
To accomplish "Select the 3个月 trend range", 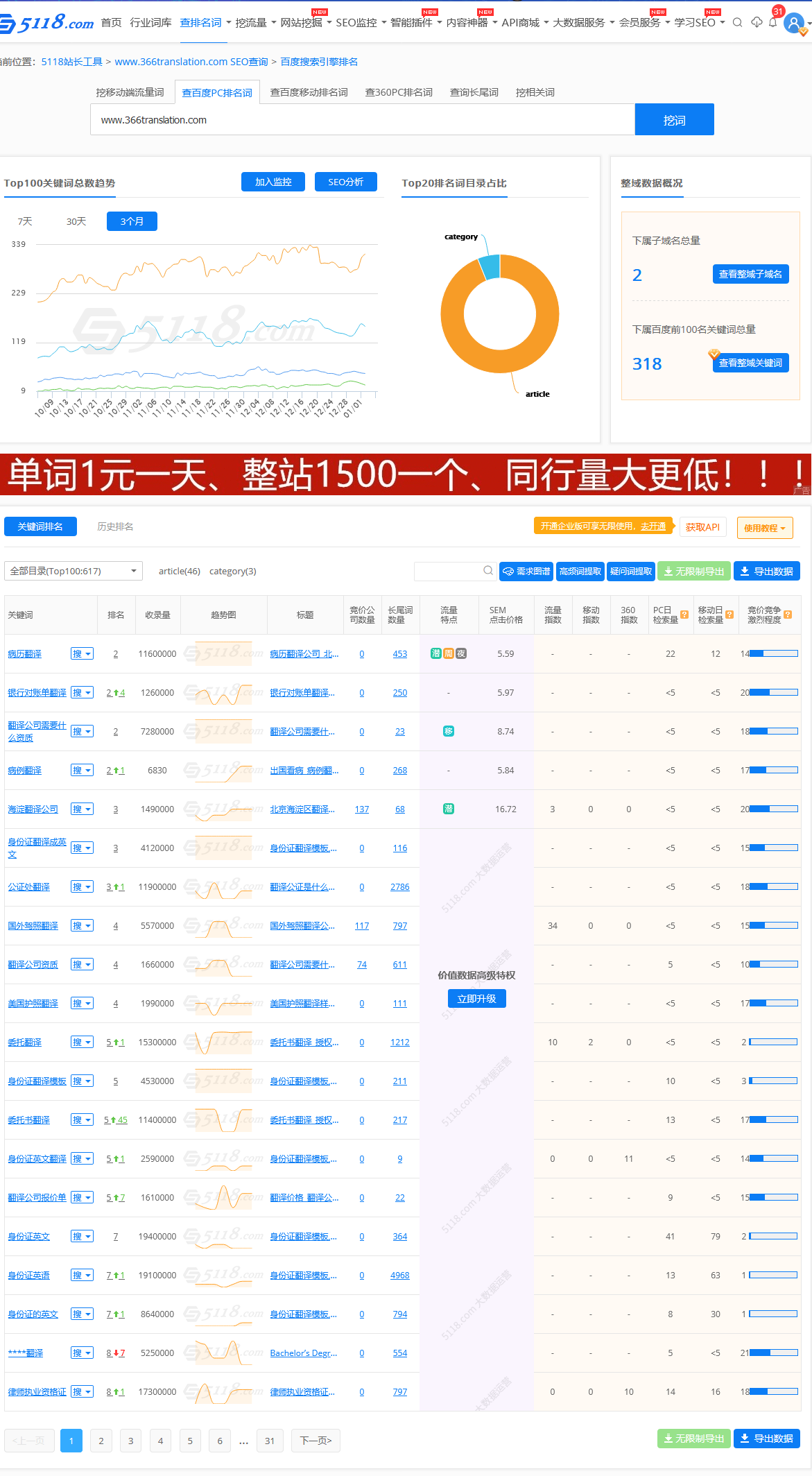I will [132, 221].
